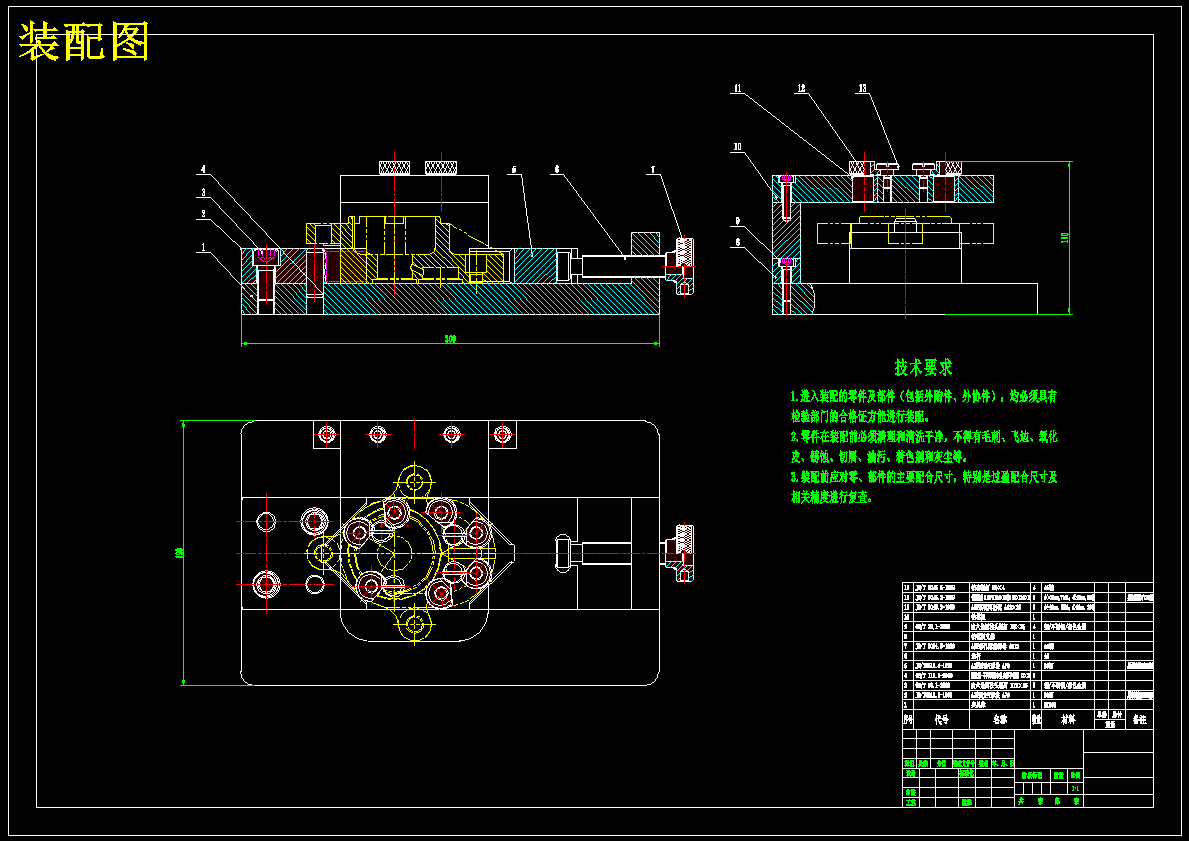Viewport: 1189px width, 841px height.
Task: Click the 备注 column header in parts list
Action: point(1139,719)
